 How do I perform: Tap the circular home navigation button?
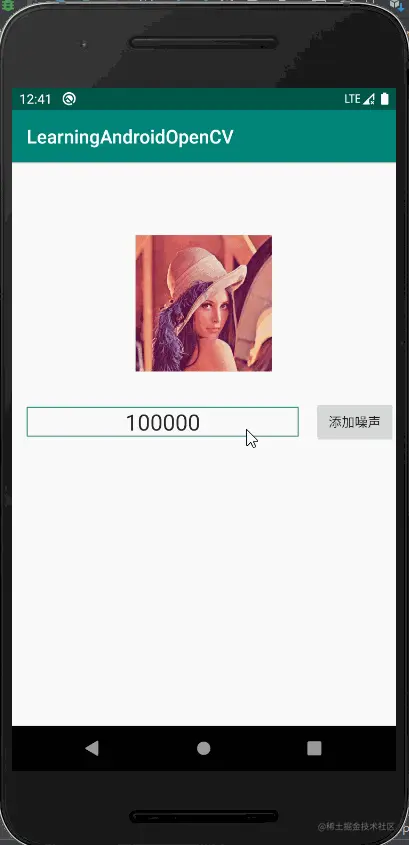click(x=204, y=747)
